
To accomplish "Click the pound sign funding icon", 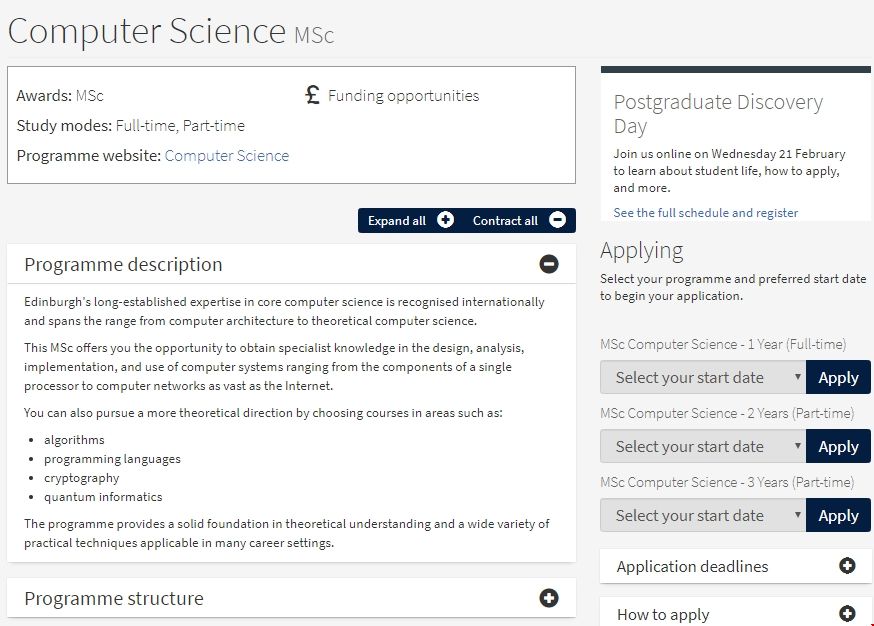I will pos(312,96).
